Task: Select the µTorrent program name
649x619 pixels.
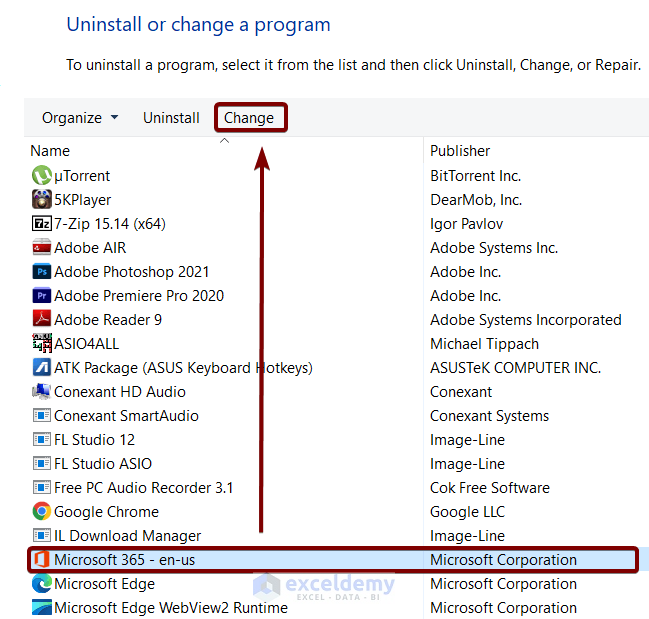Action: click(82, 176)
